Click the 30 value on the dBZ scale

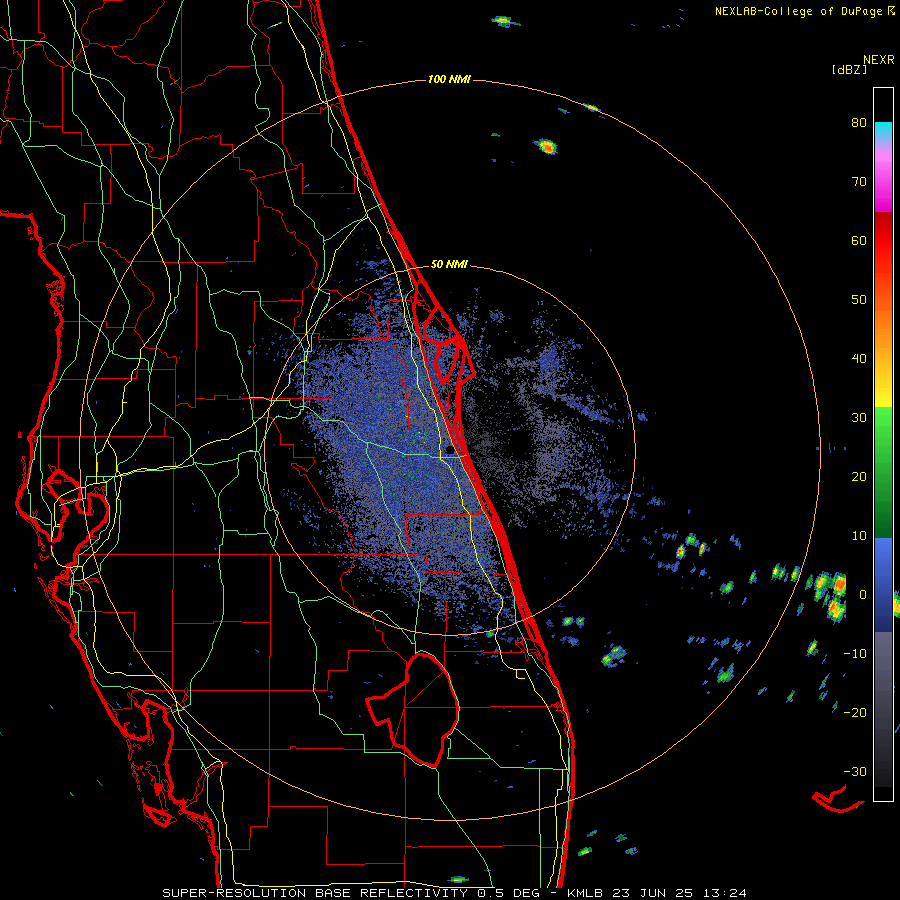[x=859, y=417]
